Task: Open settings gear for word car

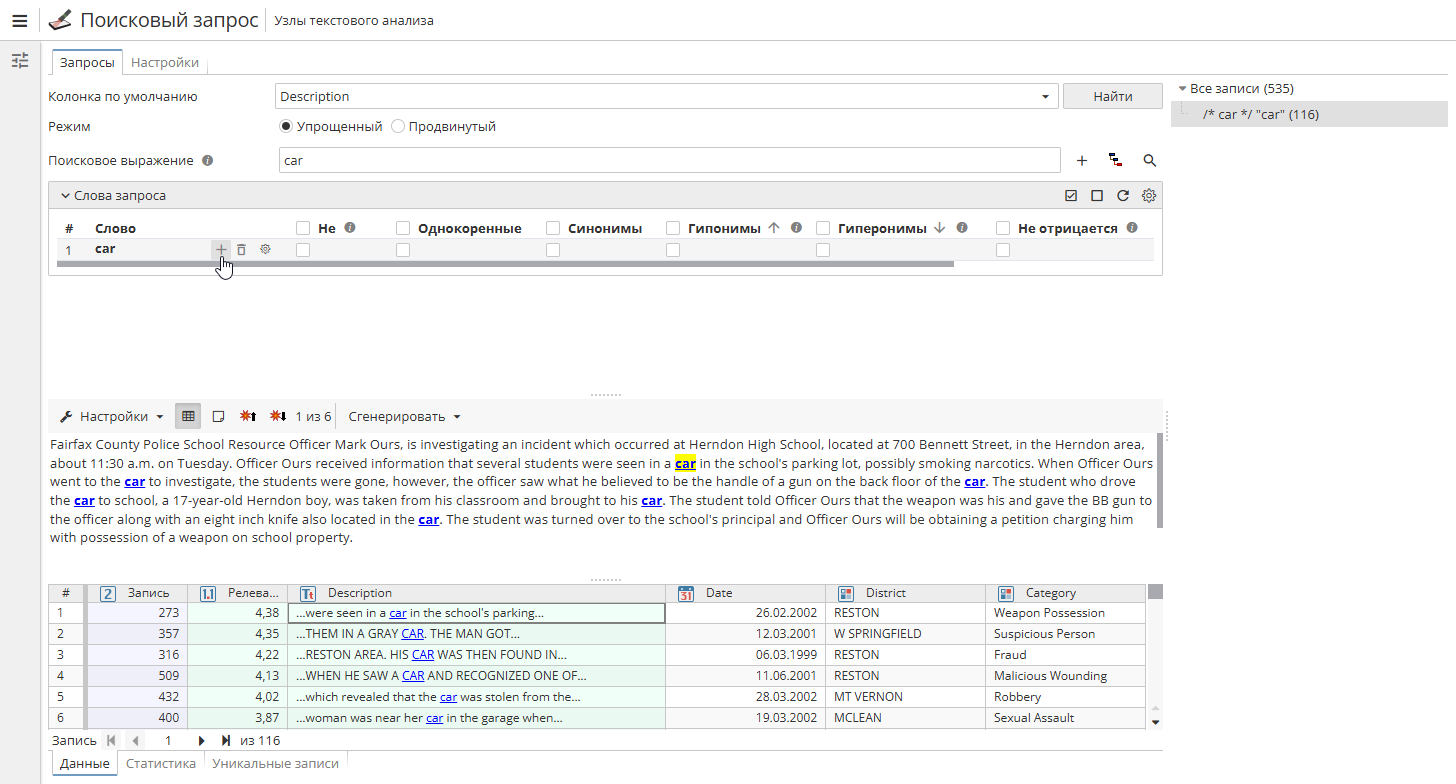Action: 265,249
